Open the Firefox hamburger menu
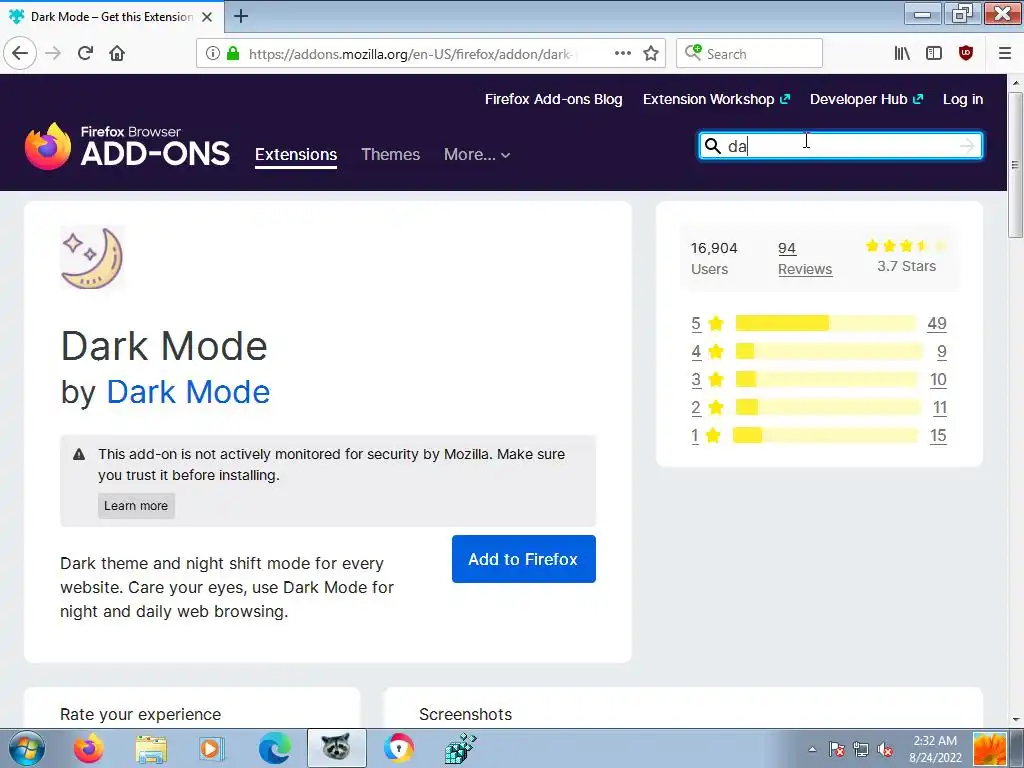 [x=1004, y=53]
